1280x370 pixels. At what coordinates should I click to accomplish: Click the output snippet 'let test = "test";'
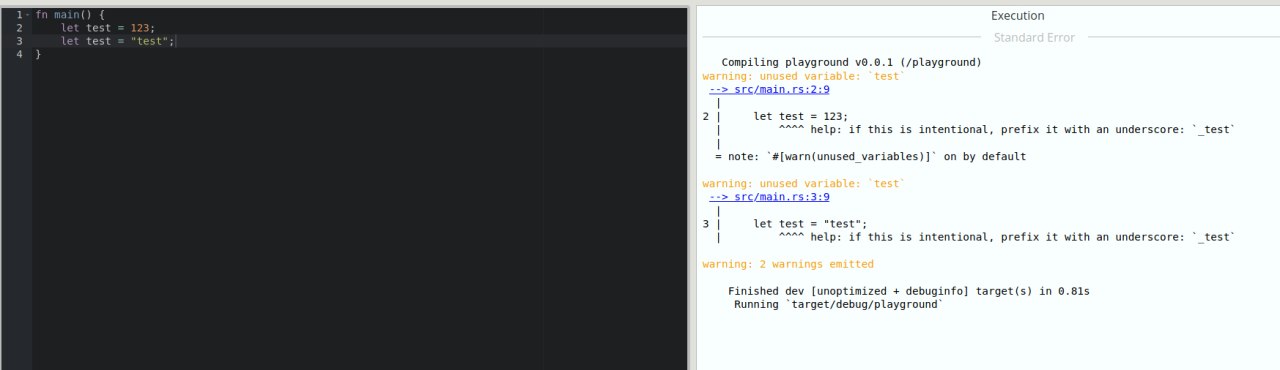(810, 224)
